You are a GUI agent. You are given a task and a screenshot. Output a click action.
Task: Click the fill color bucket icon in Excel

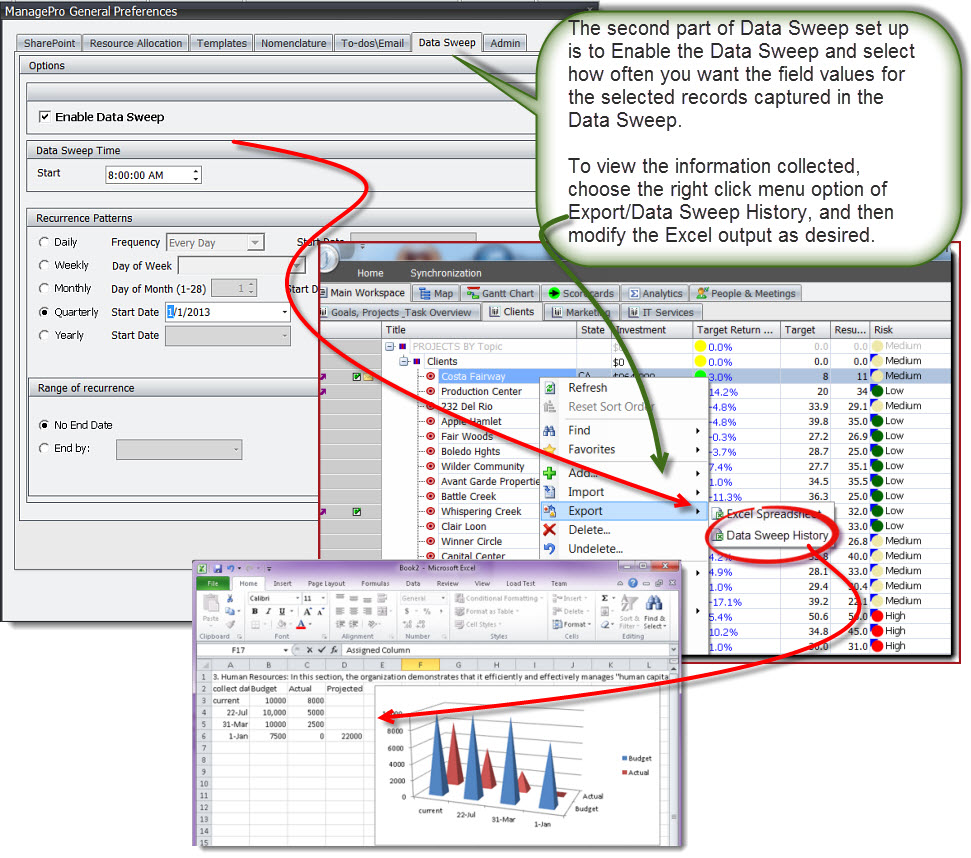click(282, 625)
